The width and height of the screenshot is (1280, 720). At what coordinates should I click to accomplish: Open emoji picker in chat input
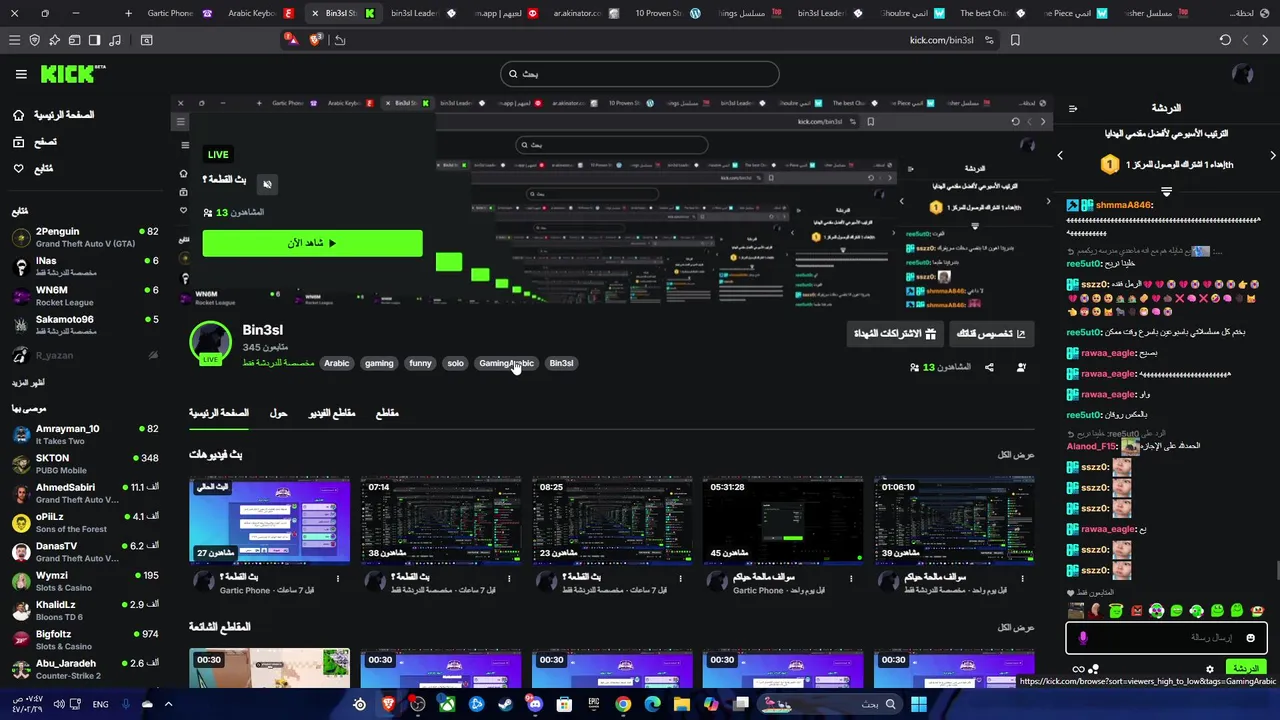pyautogui.click(x=1250, y=637)
